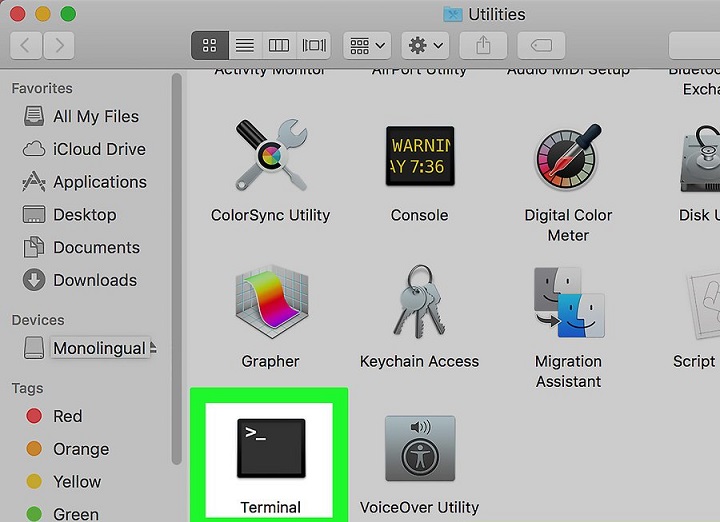Switch to column view
Viewport: 720px width, 522px height.
[x=279, y=45]
